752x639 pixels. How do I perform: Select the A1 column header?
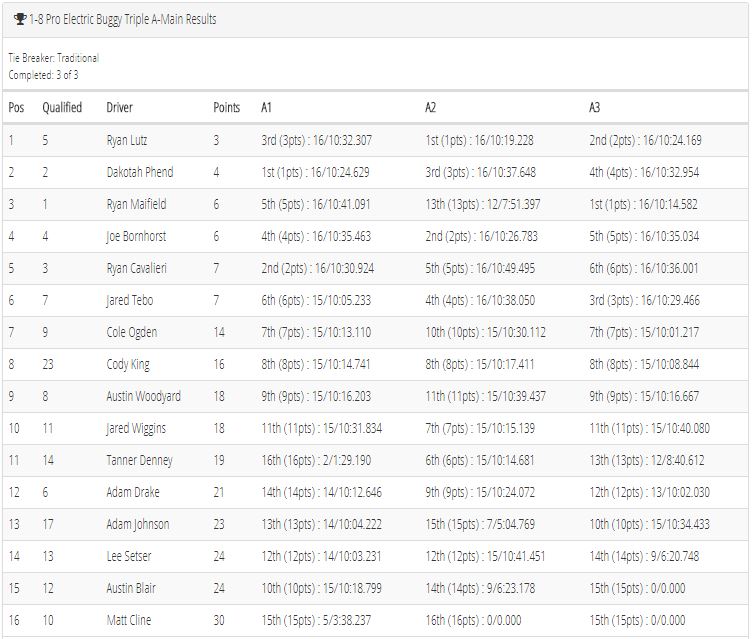[x=266, y=107]
